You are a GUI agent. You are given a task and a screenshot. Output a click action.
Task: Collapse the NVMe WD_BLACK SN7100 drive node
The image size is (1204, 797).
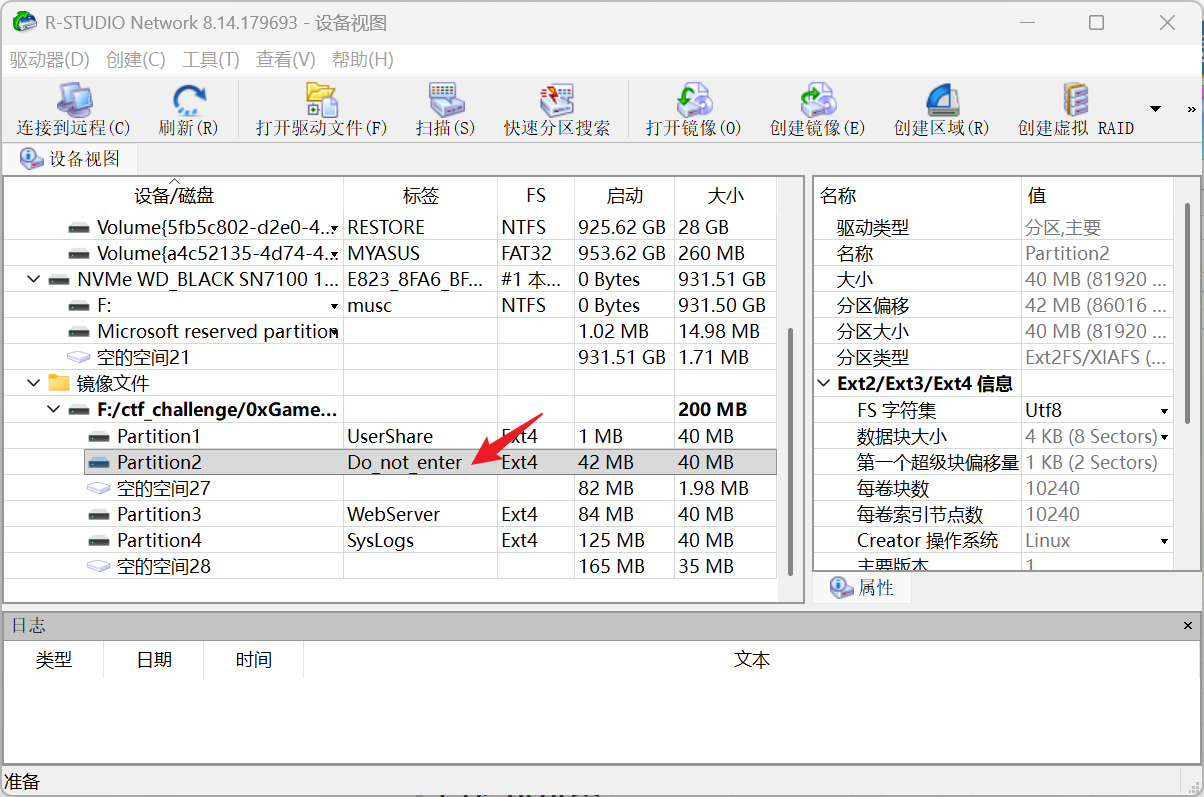35,280
